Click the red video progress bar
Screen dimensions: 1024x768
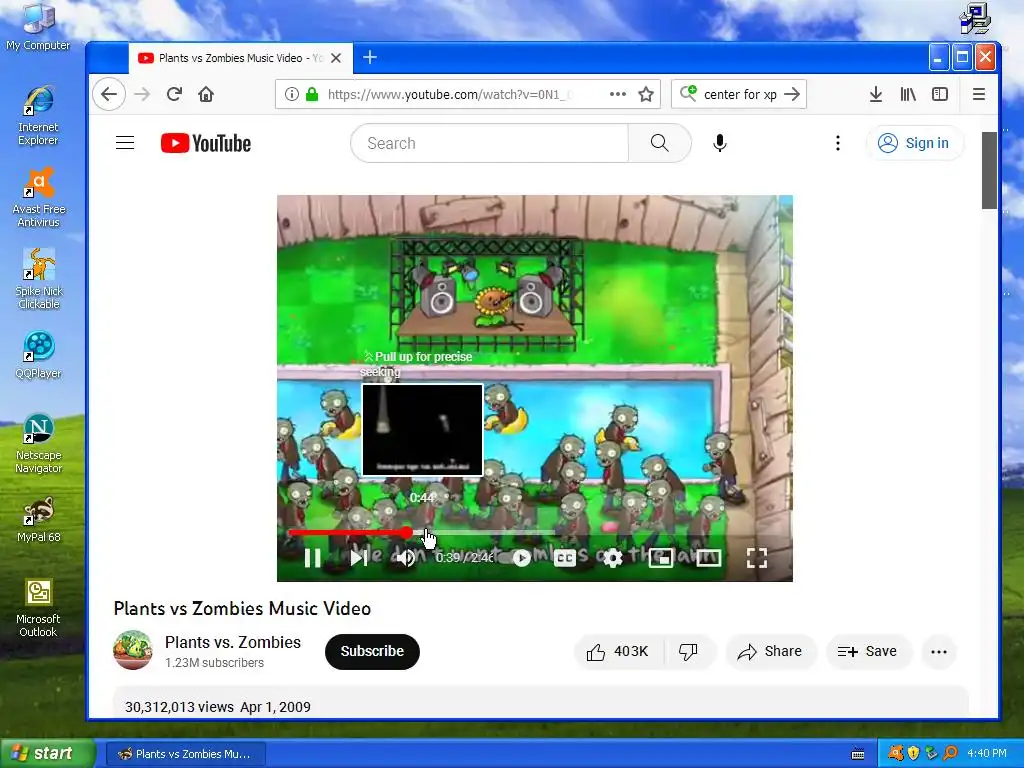coord(348,533)
